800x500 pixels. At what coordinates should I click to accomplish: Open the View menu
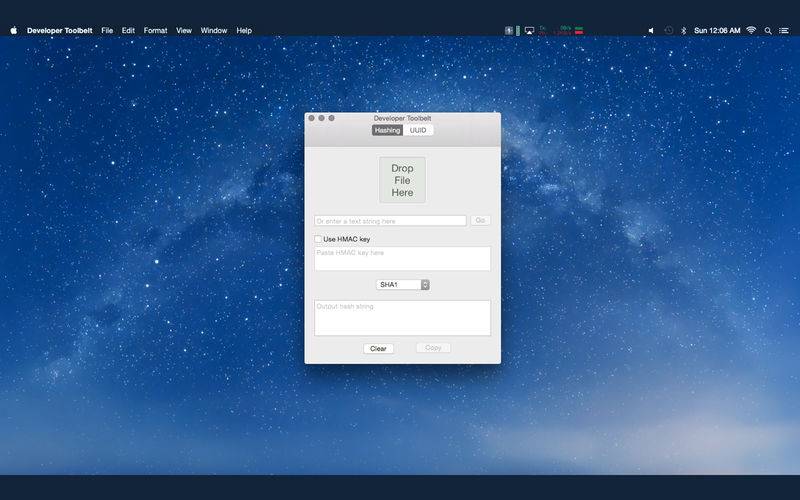(x=184, y=31)
